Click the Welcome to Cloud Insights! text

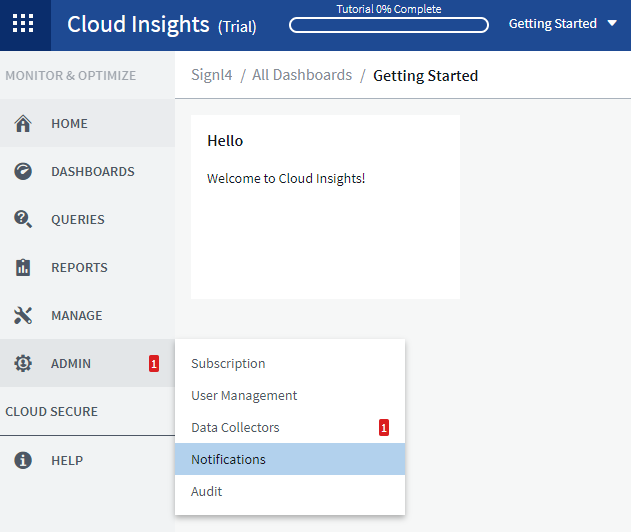[x=286, y=178]
